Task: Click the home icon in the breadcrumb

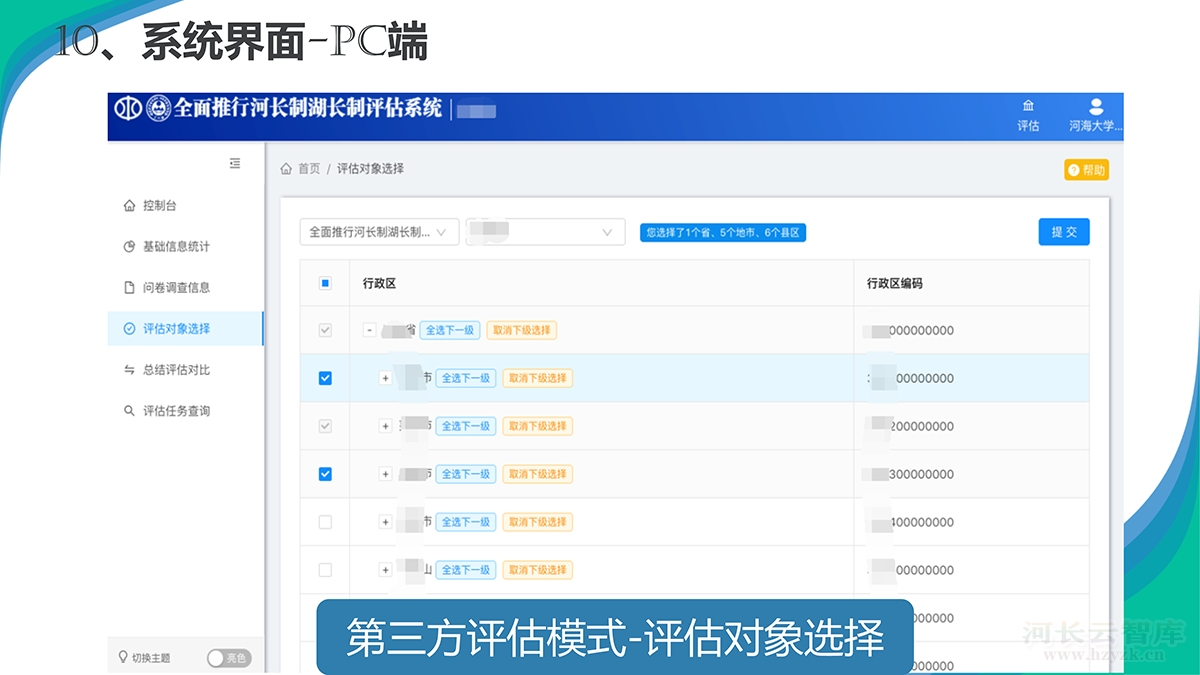Action: 286,169
